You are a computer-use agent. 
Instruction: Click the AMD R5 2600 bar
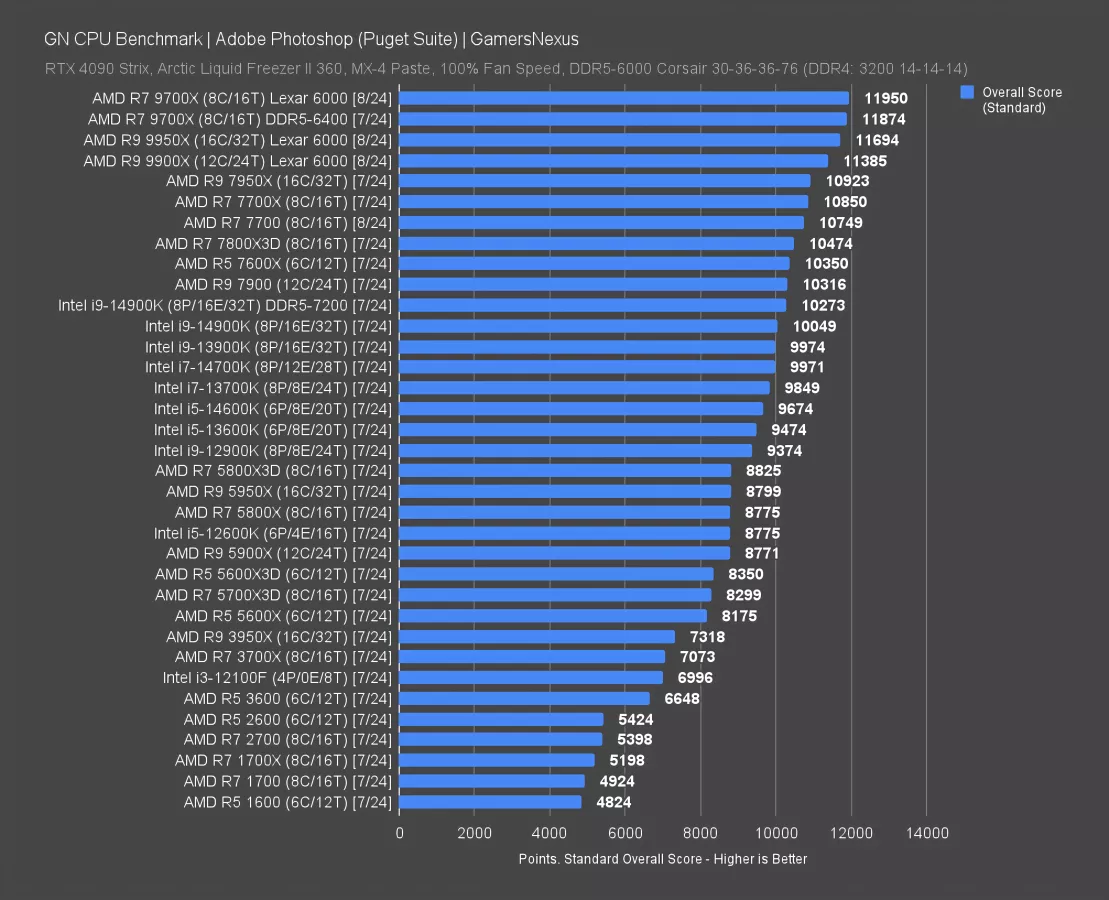(501, 719)
